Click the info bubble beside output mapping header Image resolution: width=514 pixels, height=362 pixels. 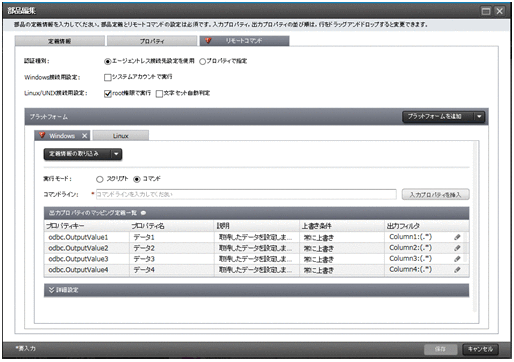tap(143, 213)
